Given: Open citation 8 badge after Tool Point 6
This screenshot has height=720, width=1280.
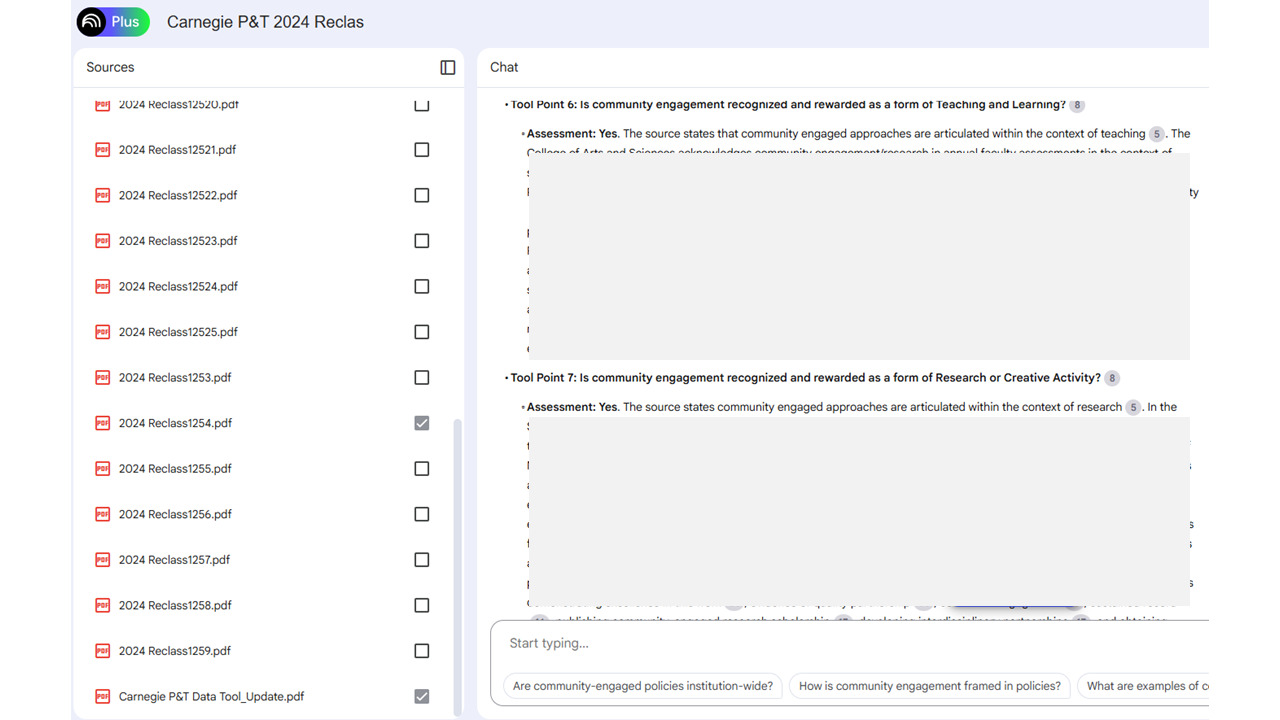Looking at the screenshot, I should [1076, 105].
